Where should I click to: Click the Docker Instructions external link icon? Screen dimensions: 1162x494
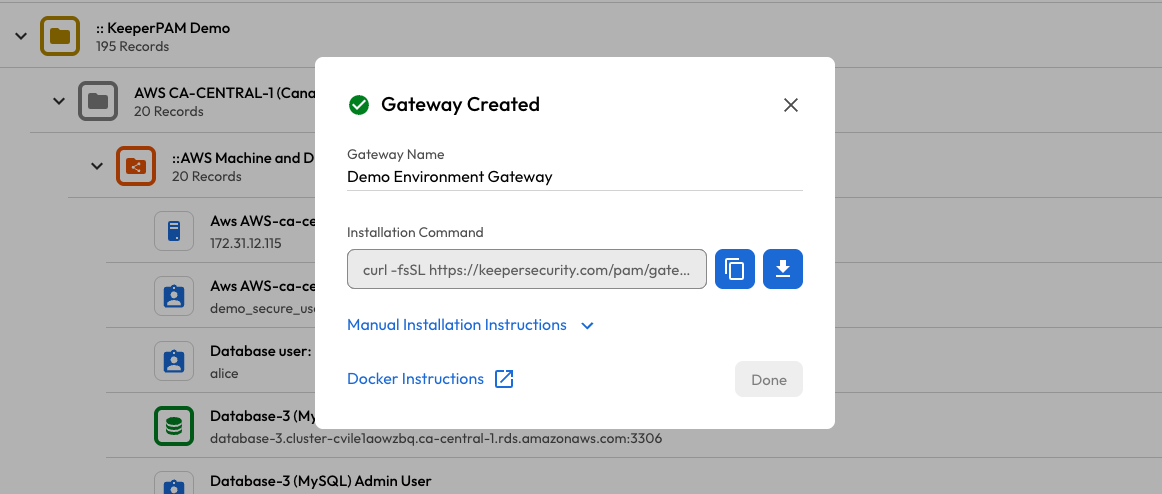(x=504, y=379)
